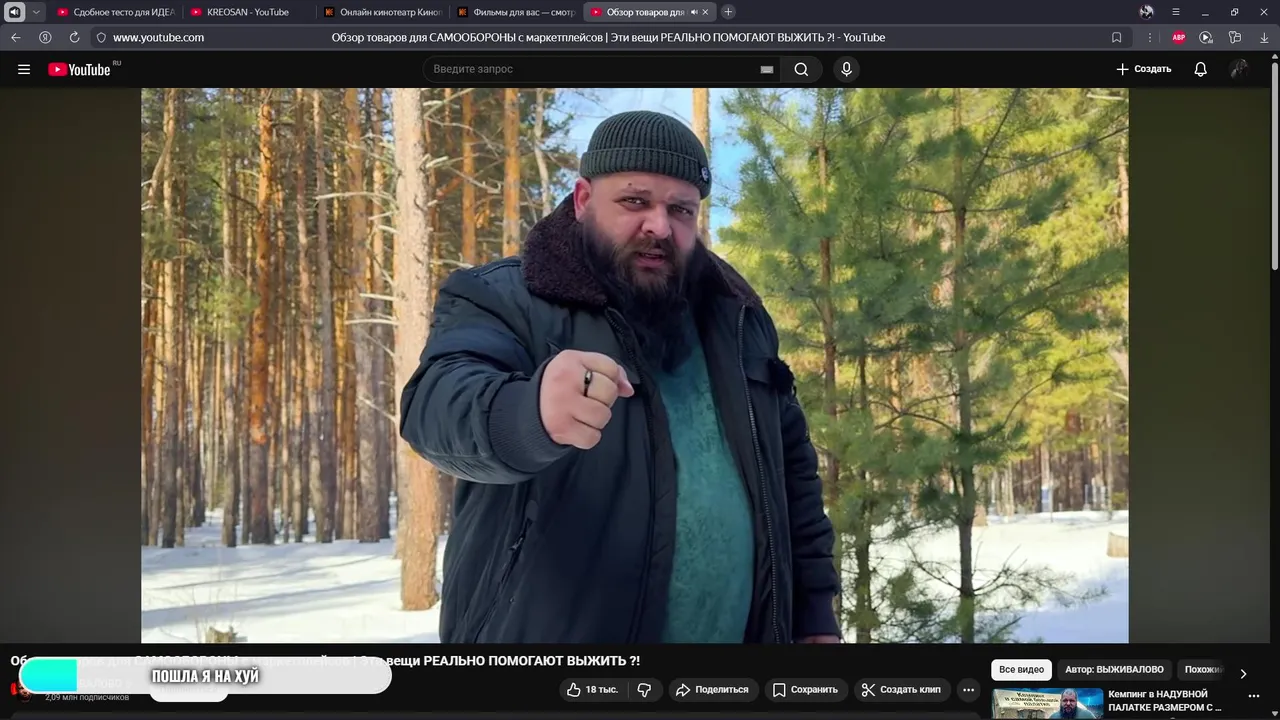Bookmark this page
The height and width of the screenshot is (720, 1280).
tap(1116, 37)
